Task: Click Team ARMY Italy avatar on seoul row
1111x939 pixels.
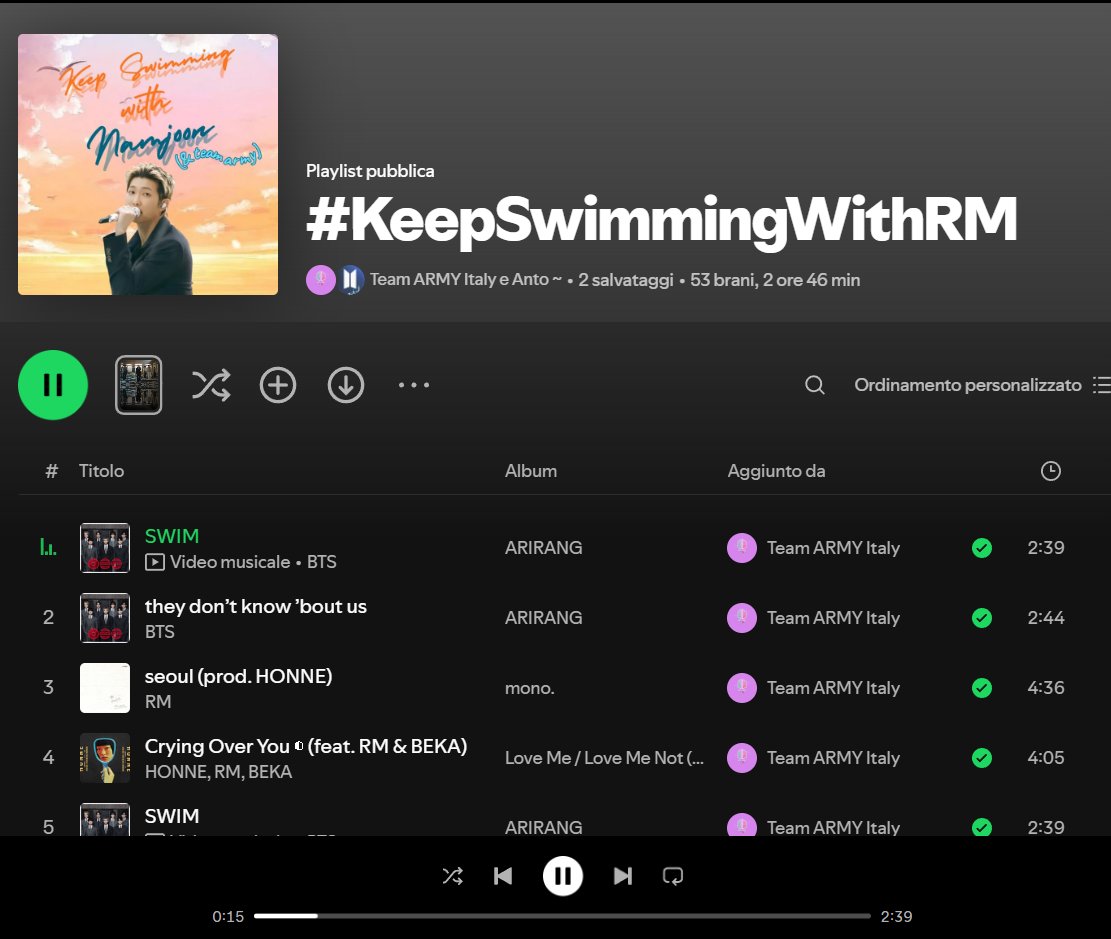Action: tap(742, 687)
